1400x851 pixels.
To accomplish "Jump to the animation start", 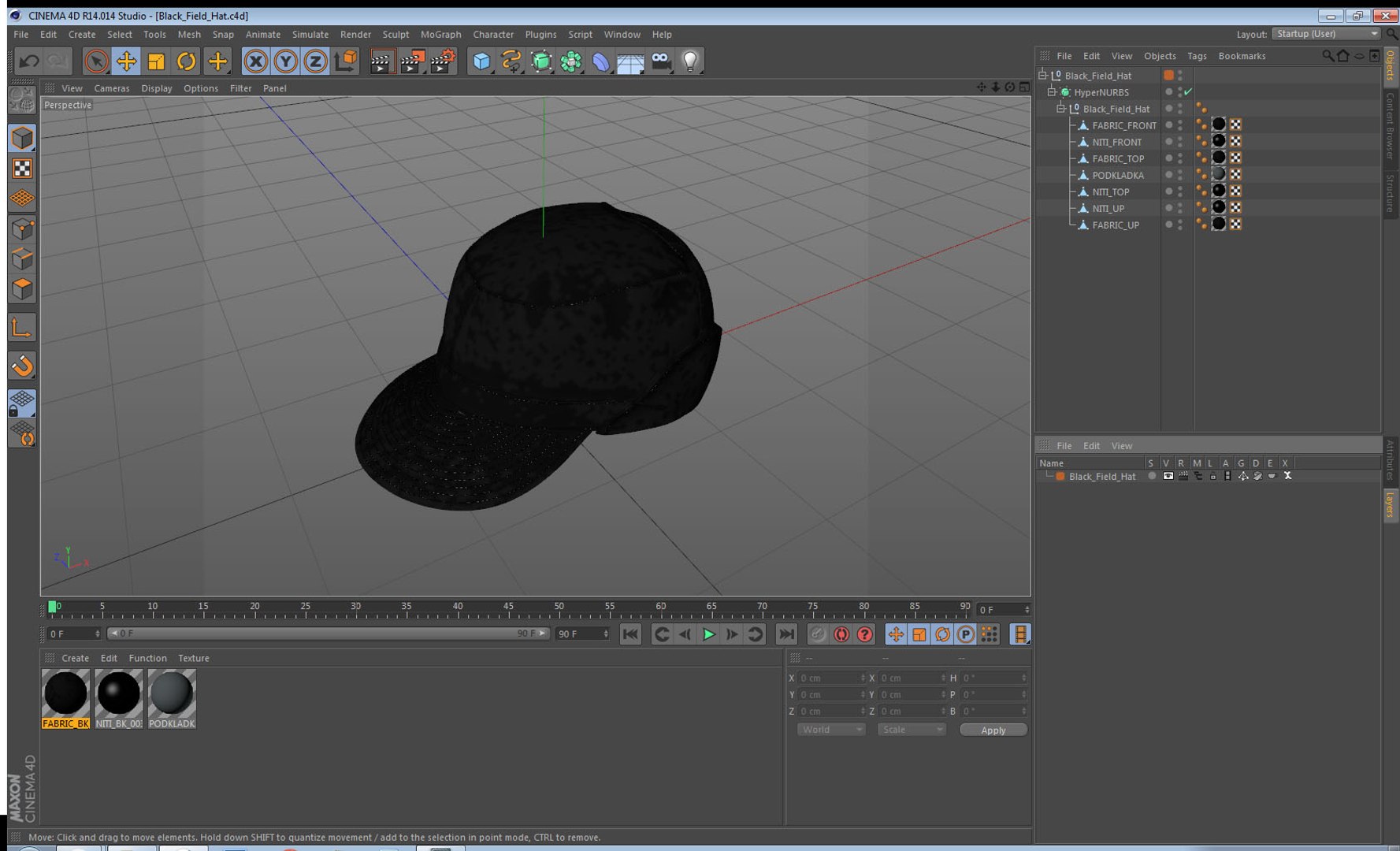I will (630, 634).
